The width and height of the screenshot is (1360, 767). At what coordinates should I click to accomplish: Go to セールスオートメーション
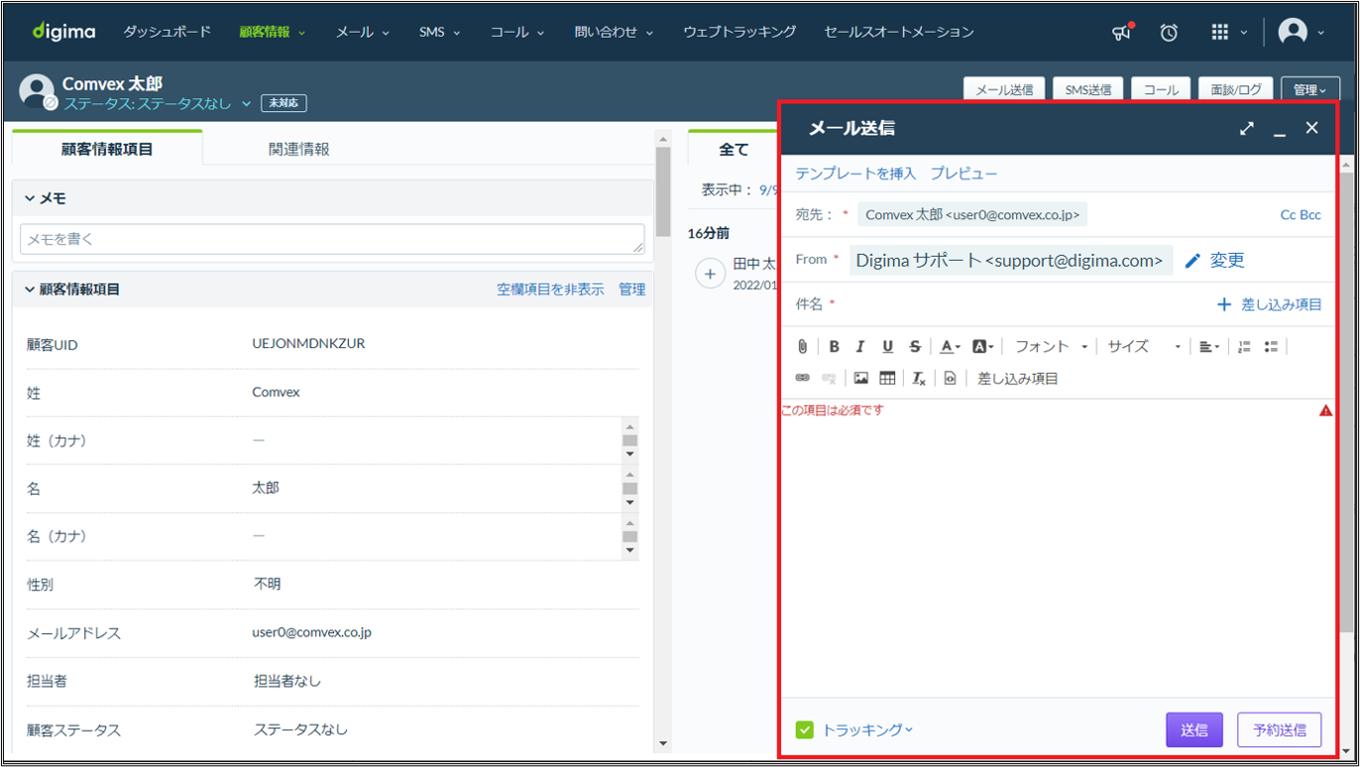899,32
